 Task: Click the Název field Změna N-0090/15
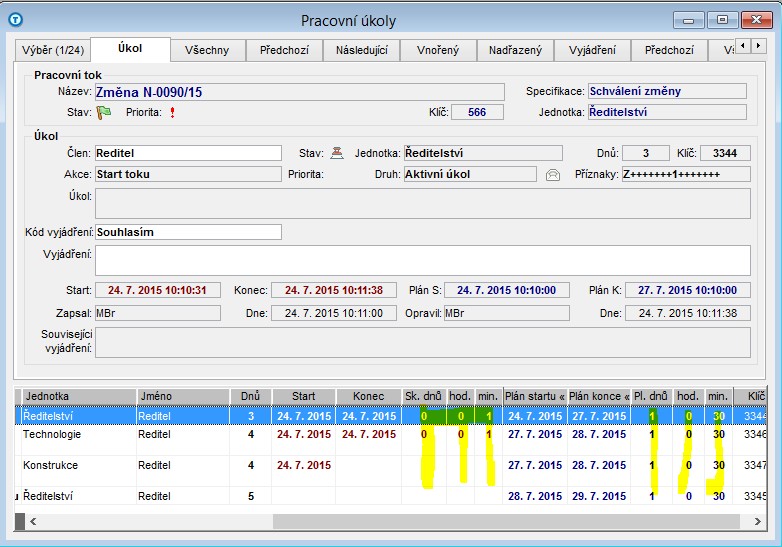300,92
